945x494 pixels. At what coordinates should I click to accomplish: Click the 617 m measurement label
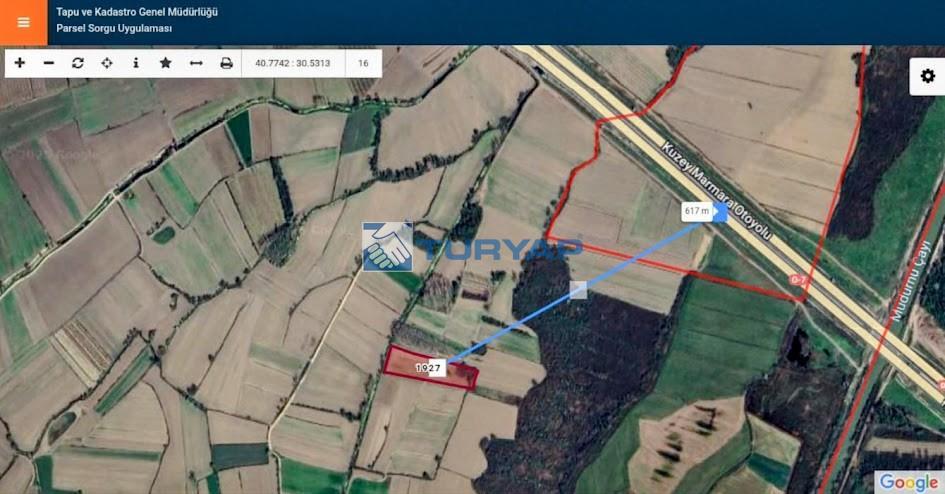(x=697, y=211)
